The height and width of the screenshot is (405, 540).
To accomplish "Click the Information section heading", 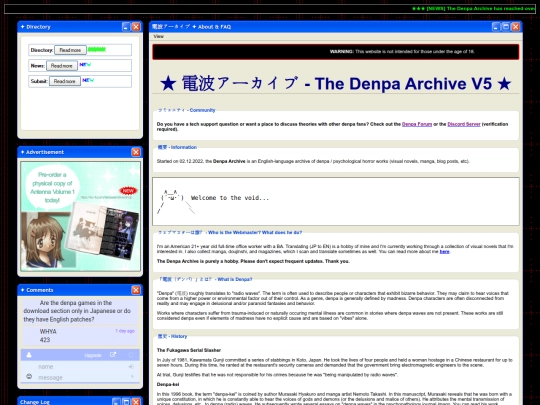I will [x=177, y=147].
